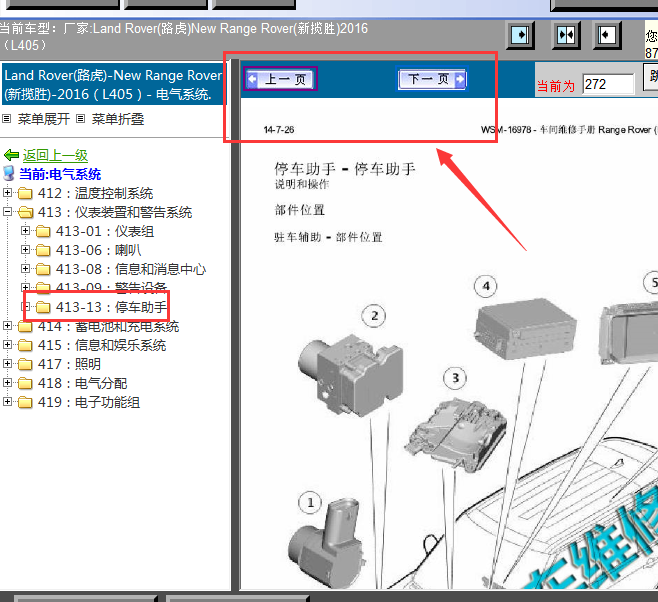The width and height of the screenshot is (658, 602).
Task: Click the collapse-left-panel arrow icon
Action: (607, 35)
